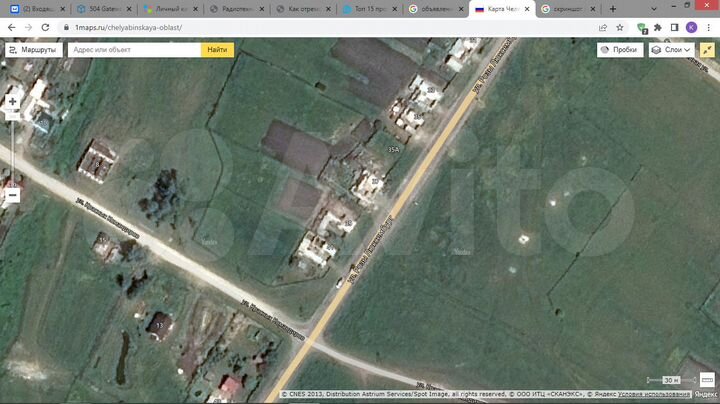Bookmark this page with the star icon

(620, 28)
